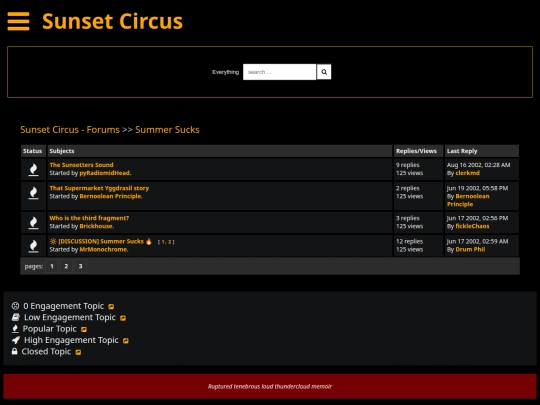Click the Last Reply column header
This screenshot has height=405, width=540.
tap(482, 151)
